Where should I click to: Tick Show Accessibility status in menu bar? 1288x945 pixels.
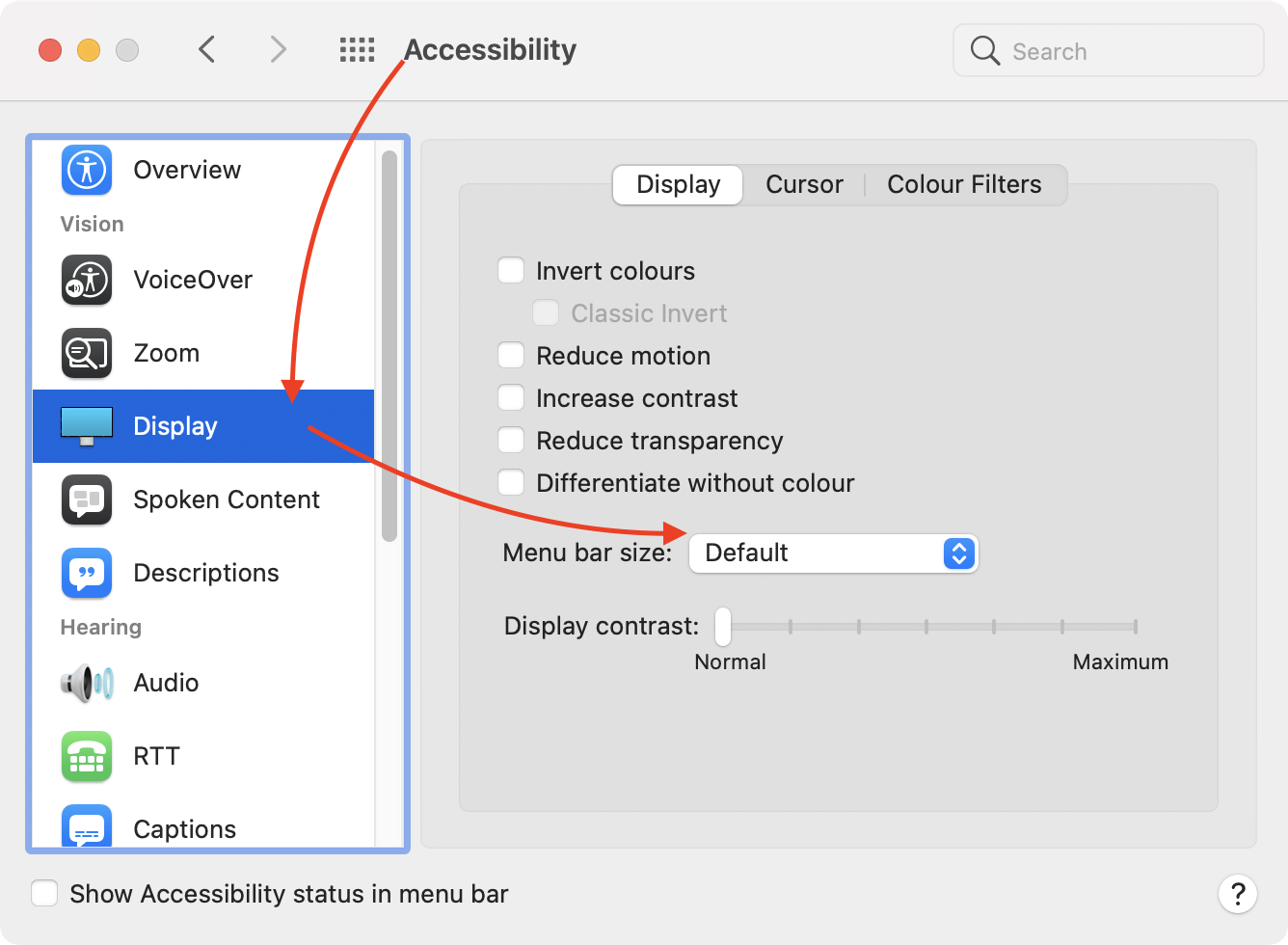tap(44, 894)
